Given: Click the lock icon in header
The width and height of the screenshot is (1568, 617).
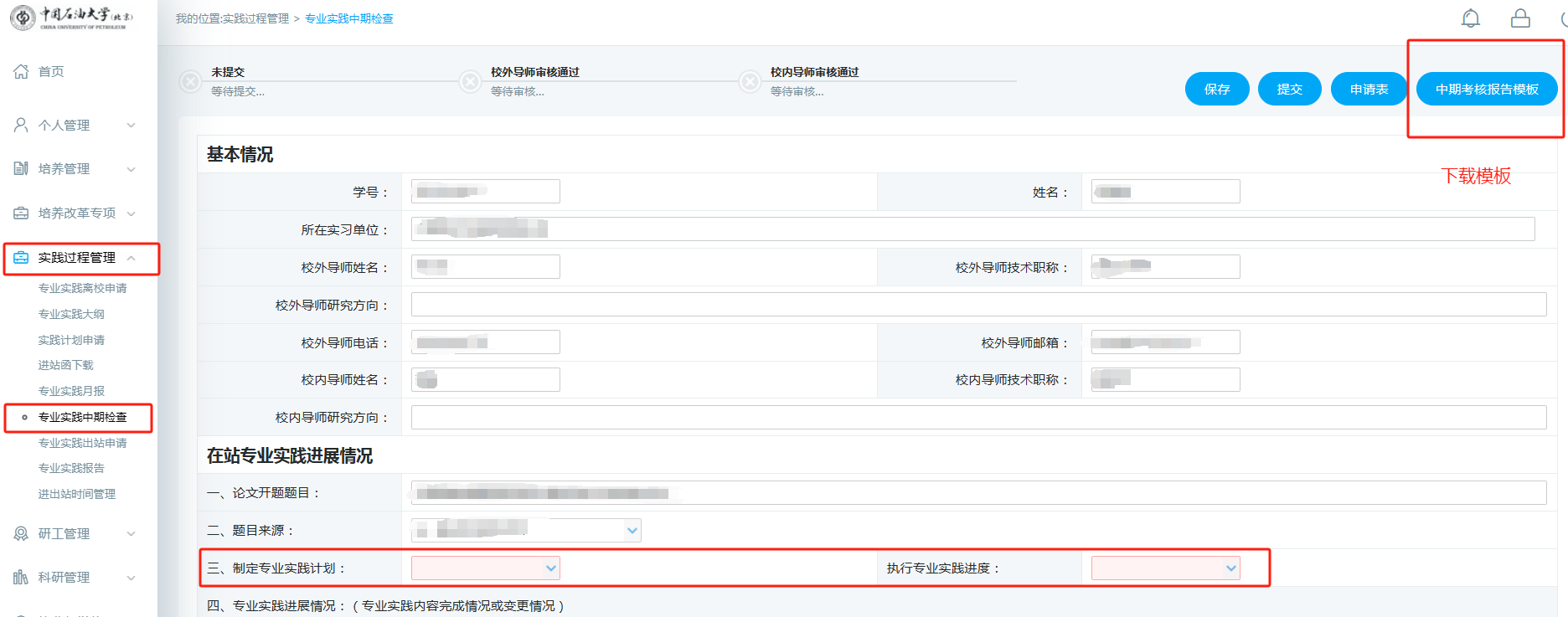Looking at the screenshot, I should [x=1520, y=18].
